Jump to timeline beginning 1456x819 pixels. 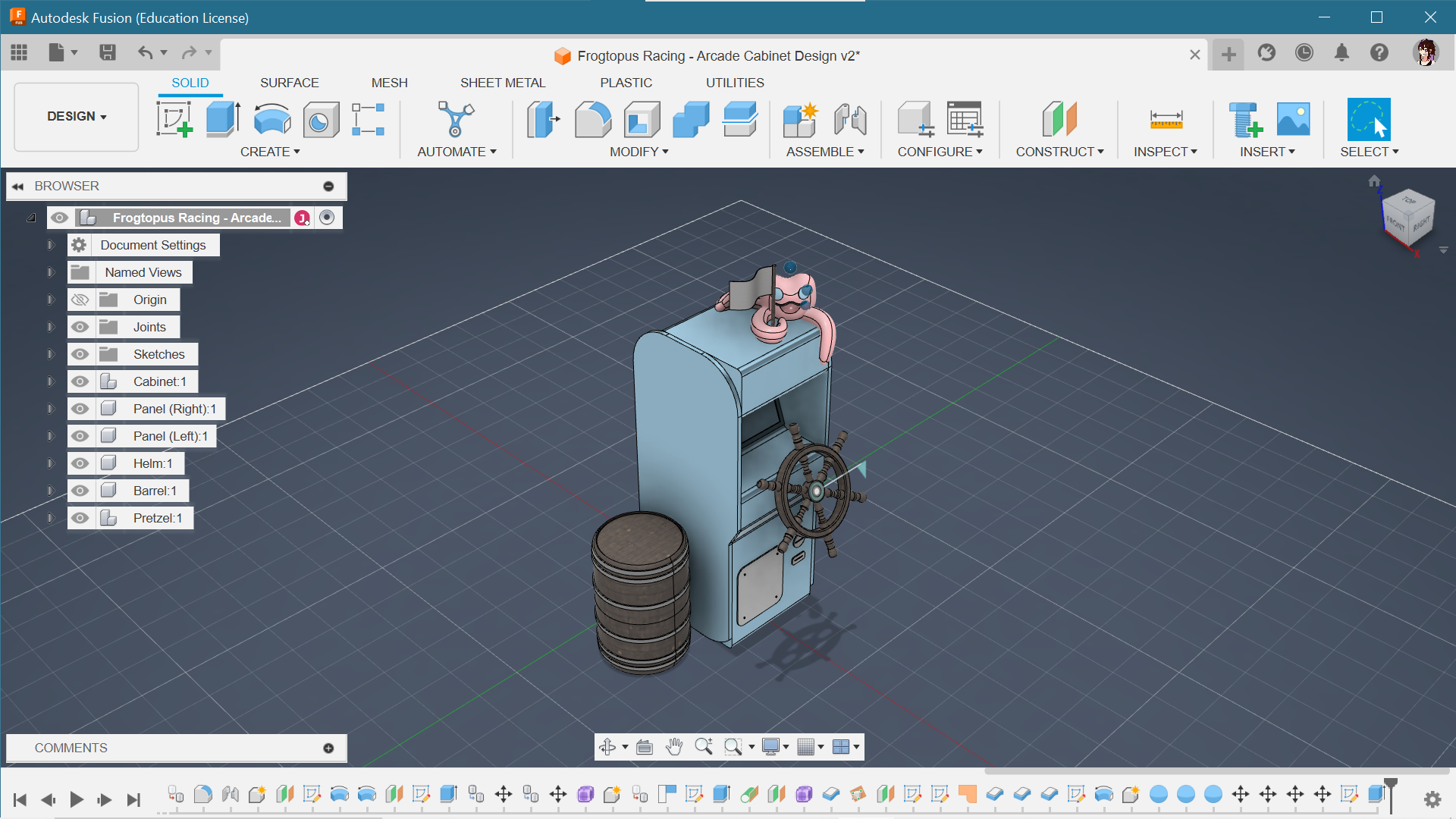coord(20,799)
